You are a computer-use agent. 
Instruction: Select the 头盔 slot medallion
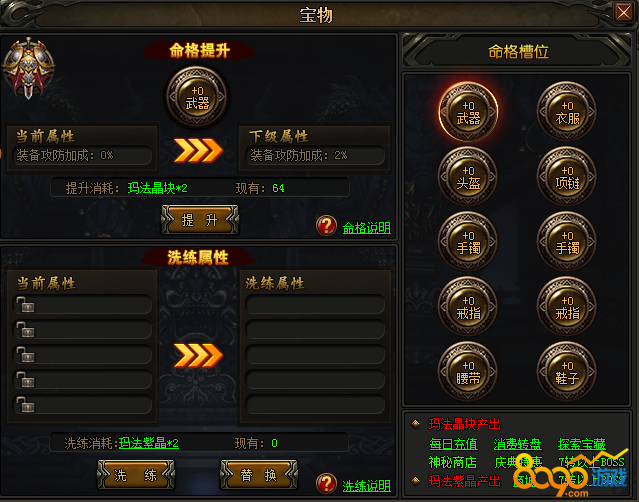pyautogui.click(x=468, y=176)
